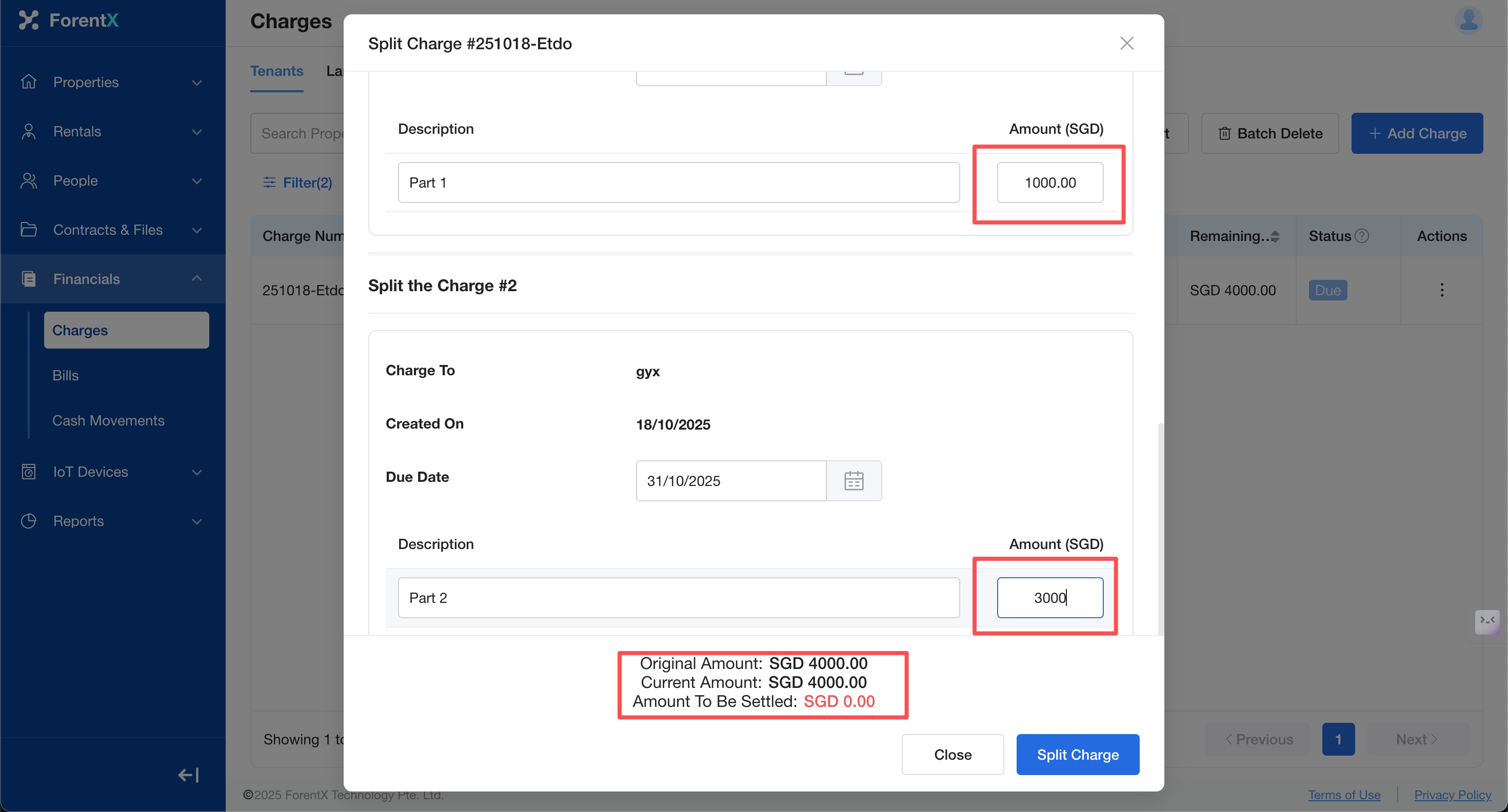Click the ForentX logo
Screen dimensions: 1508x812
[x=69, y=21]
